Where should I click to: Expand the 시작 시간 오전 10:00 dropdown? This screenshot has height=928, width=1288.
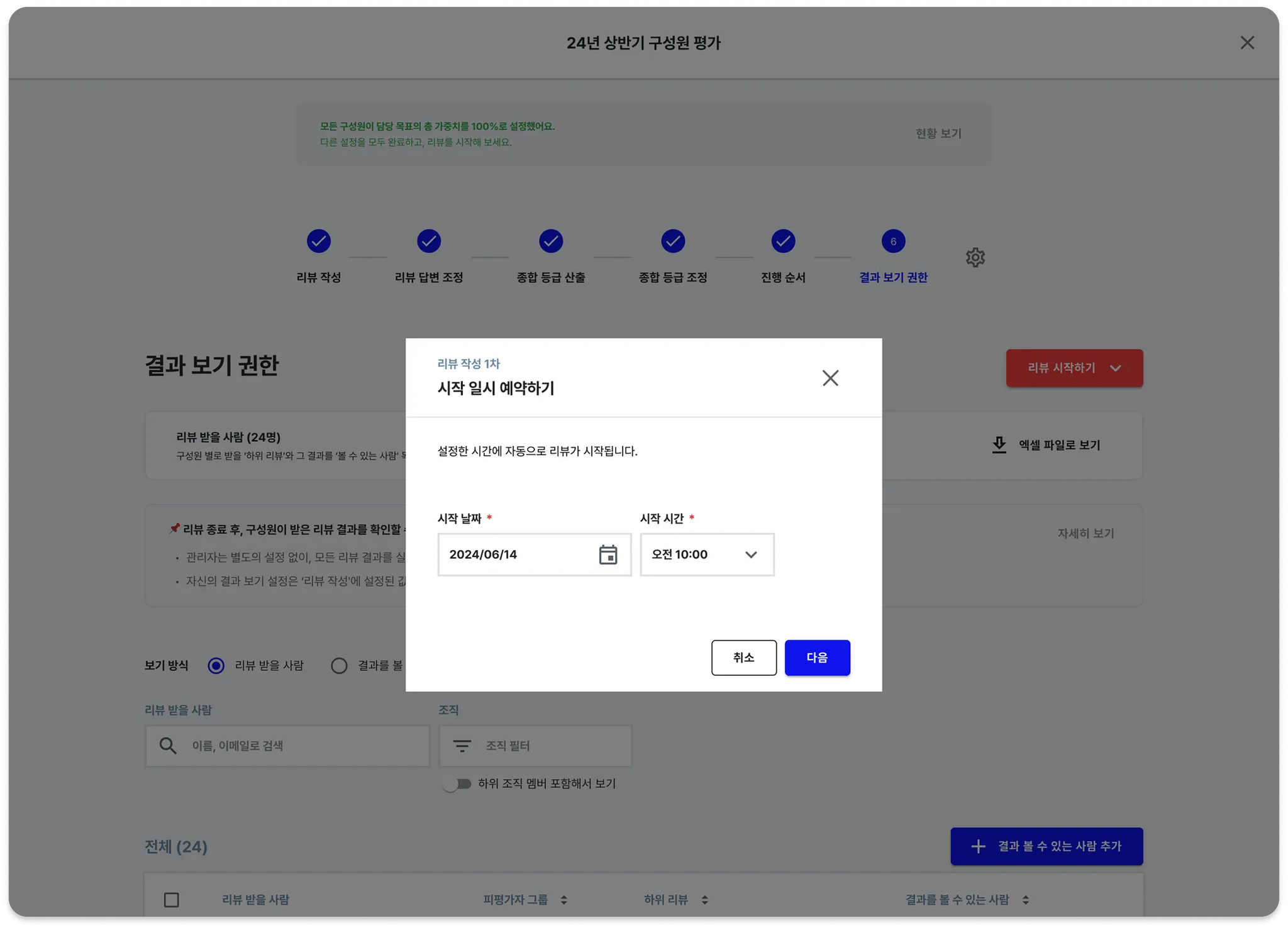tap(707, 555)
